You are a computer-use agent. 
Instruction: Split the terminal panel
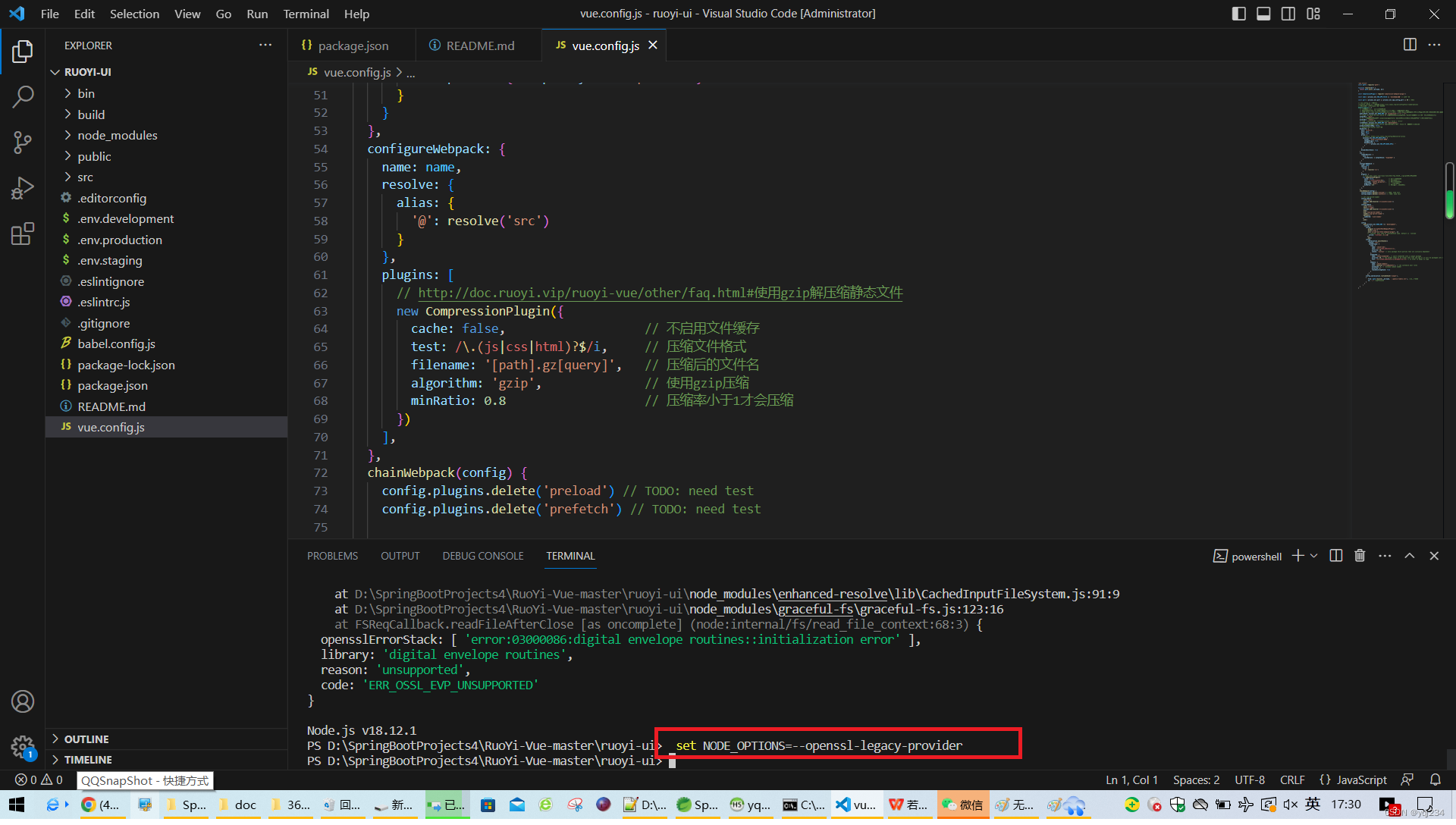(1336, 556)
